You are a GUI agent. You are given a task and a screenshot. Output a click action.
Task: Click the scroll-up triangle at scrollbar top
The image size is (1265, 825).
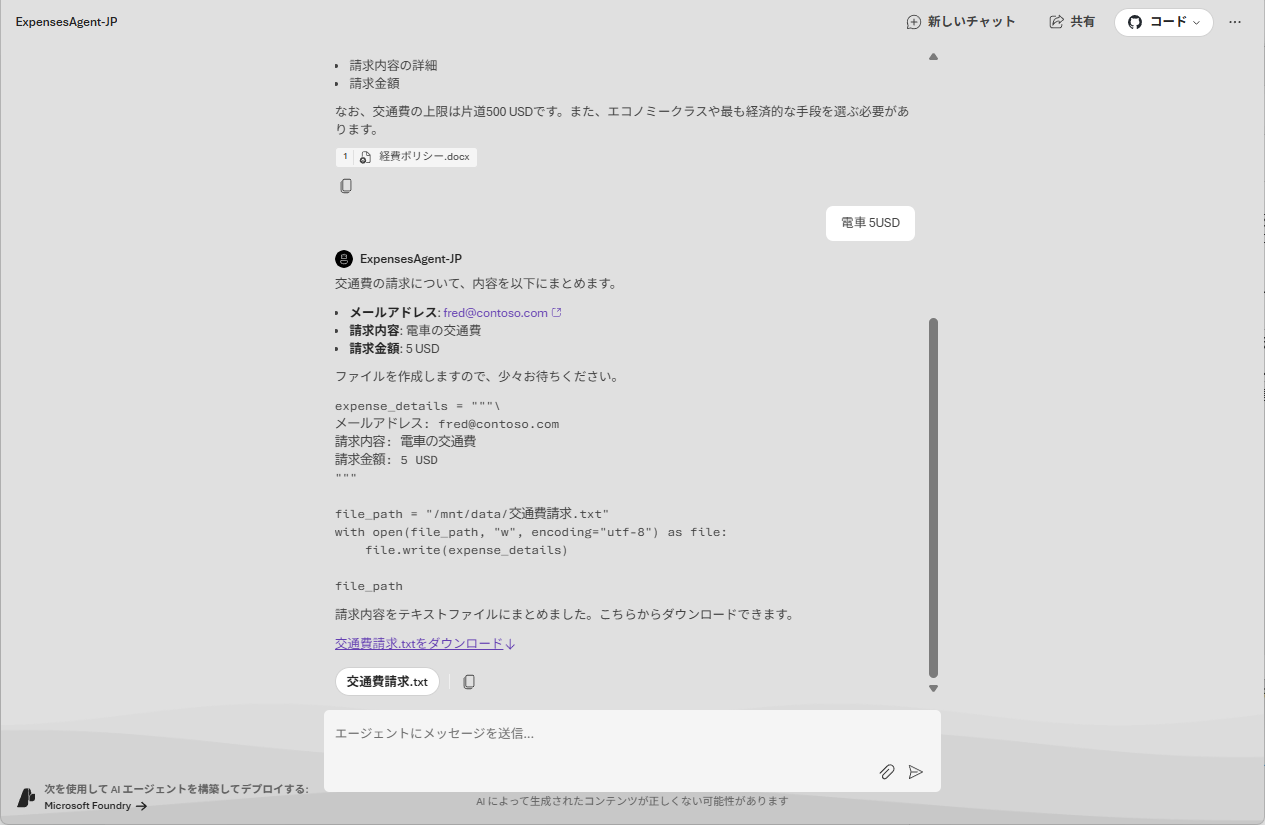pos(933,57)
